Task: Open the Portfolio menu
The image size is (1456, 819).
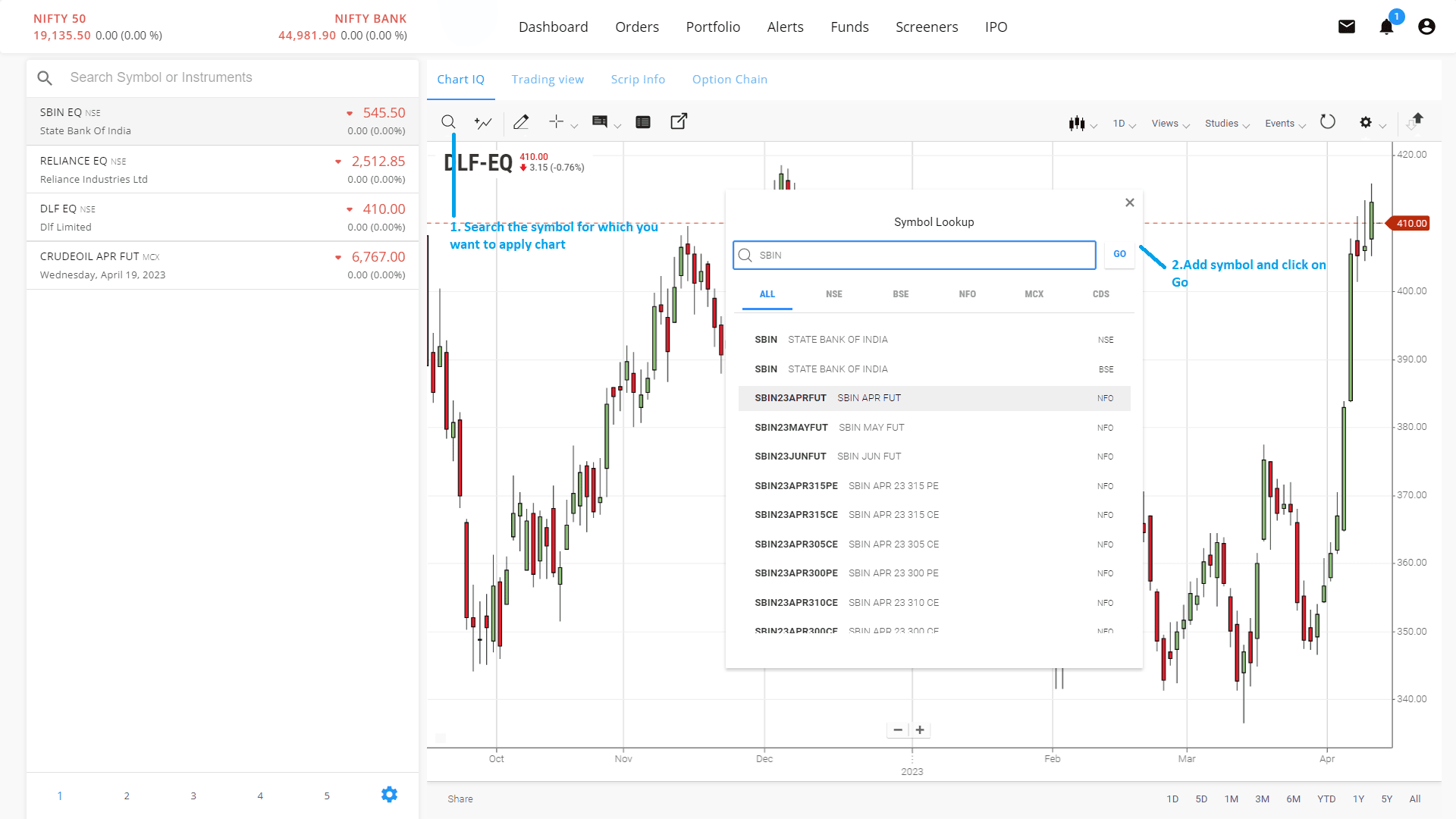Action: 713,27
